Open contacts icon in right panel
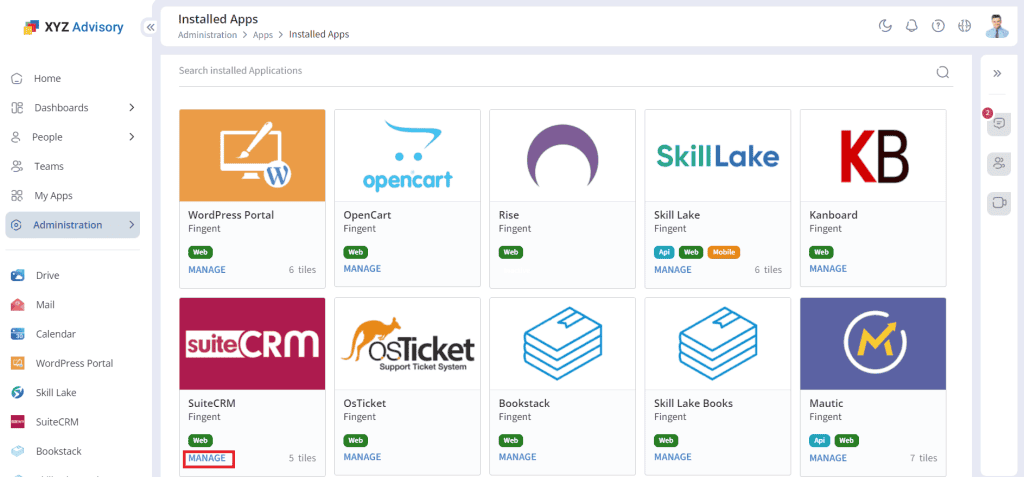The width and height of the screenshot is (1024, 477). 999,163
